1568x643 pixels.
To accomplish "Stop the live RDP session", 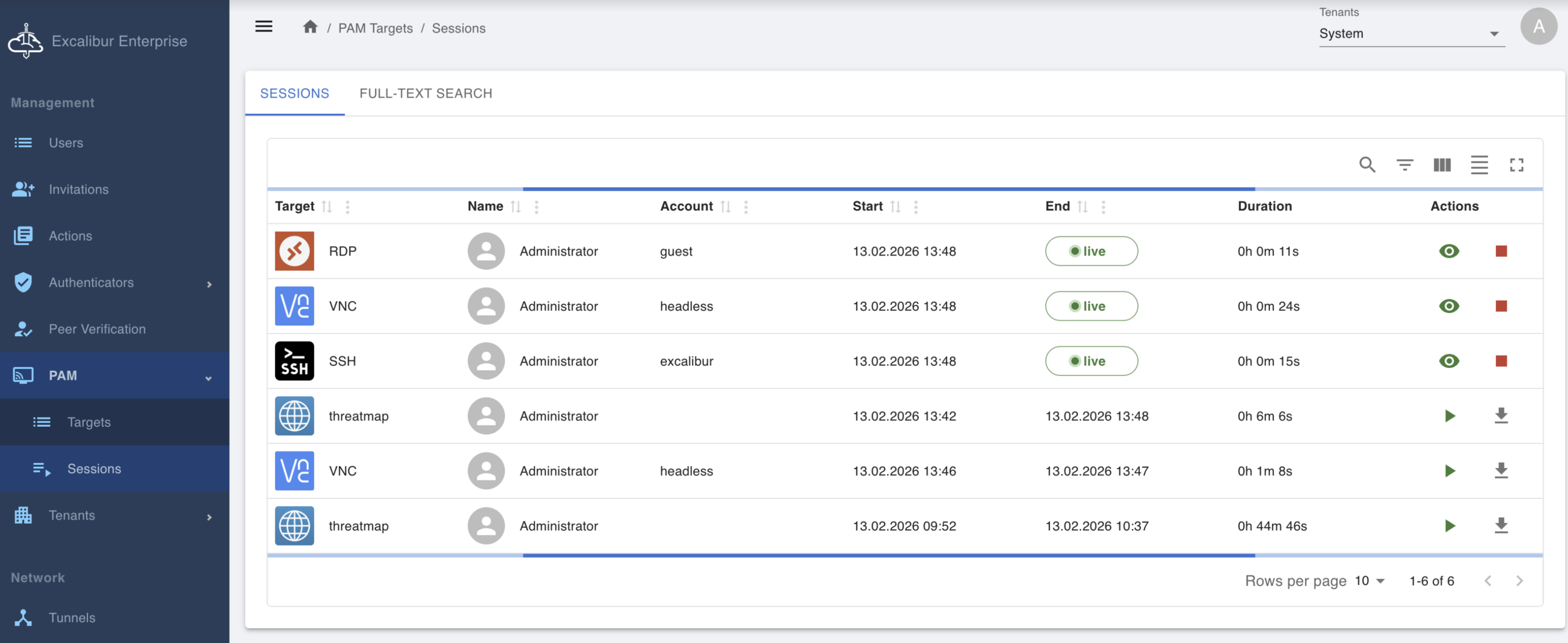I will pos(1501,251).
